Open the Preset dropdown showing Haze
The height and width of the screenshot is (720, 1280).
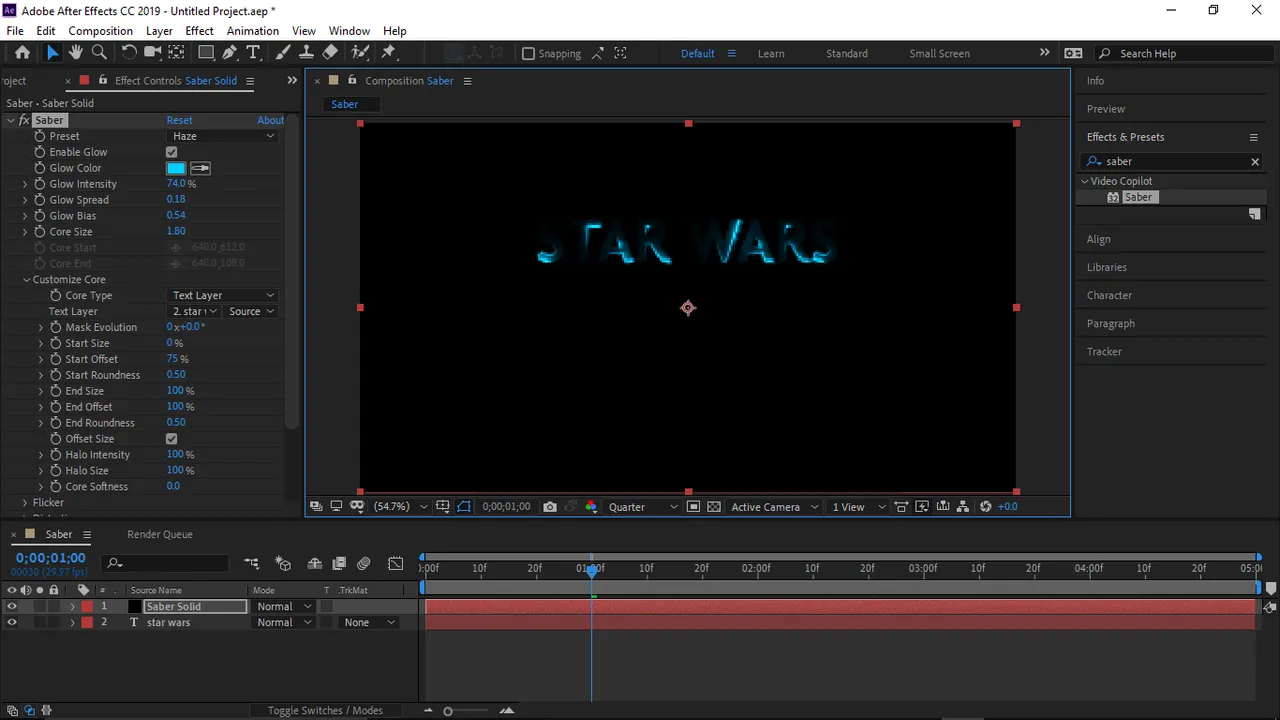click(x=221, y=136)
